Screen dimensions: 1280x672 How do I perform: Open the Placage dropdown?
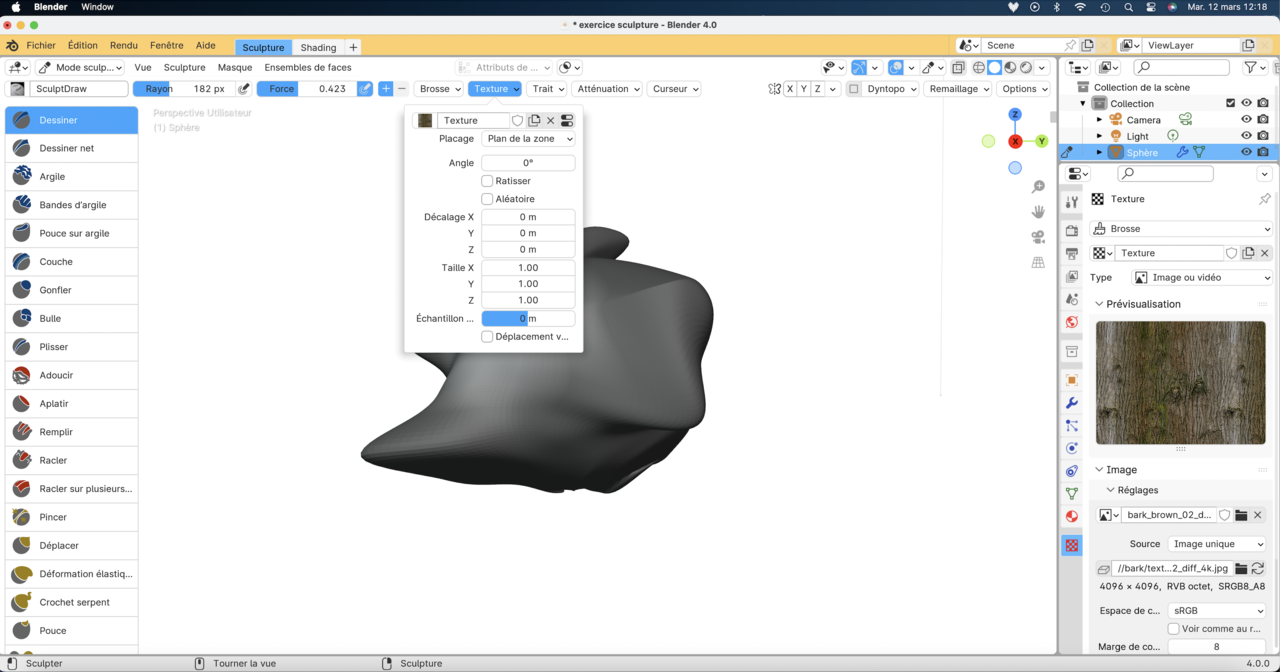[528, 139]
